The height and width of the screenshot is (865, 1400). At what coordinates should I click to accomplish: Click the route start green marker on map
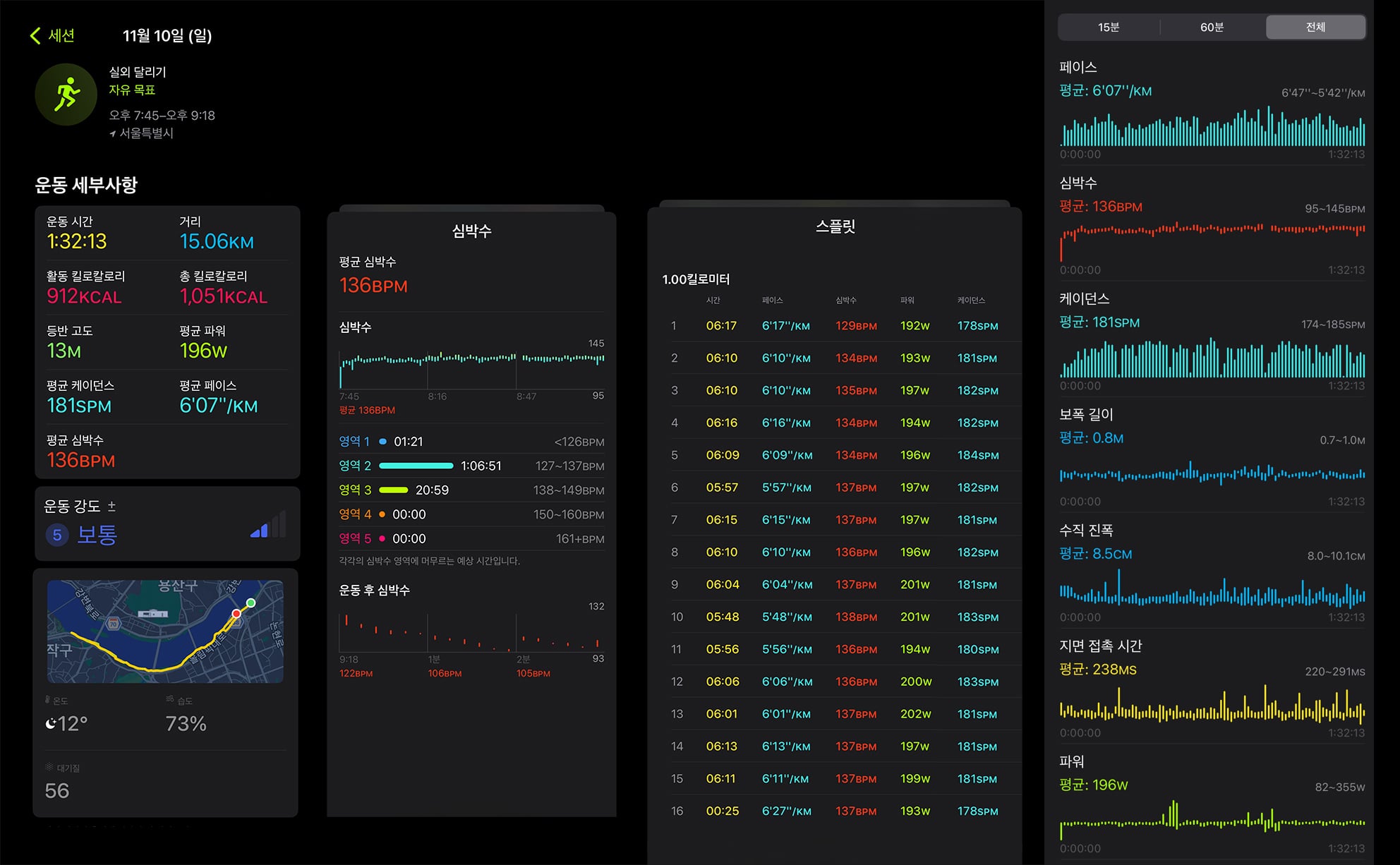point(251,603)
